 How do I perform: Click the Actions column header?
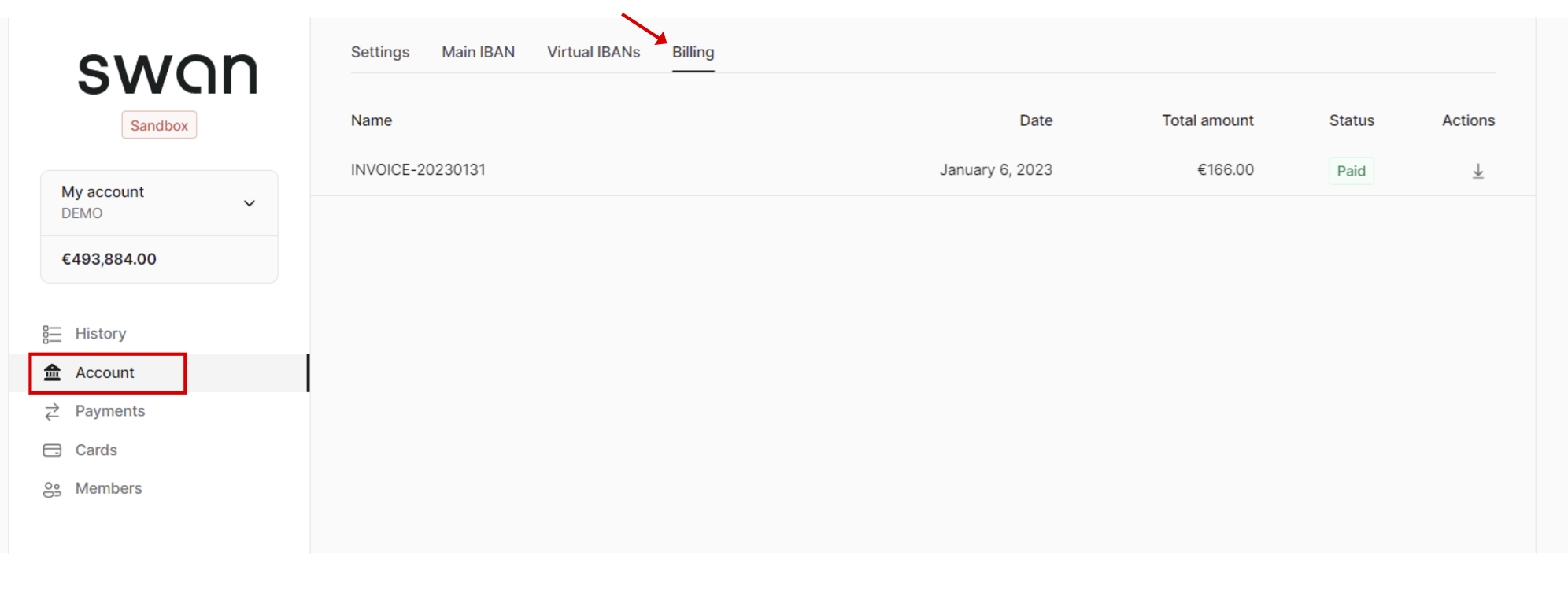(x=1468, y=120)
